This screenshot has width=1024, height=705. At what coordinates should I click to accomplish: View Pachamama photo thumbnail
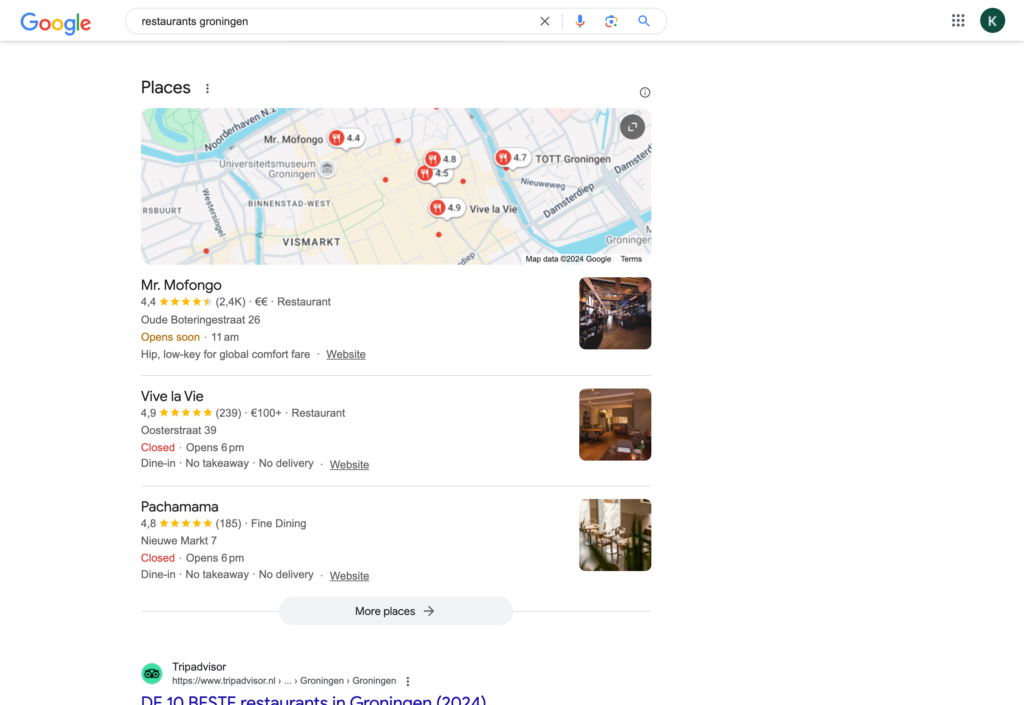pos(615,535)
